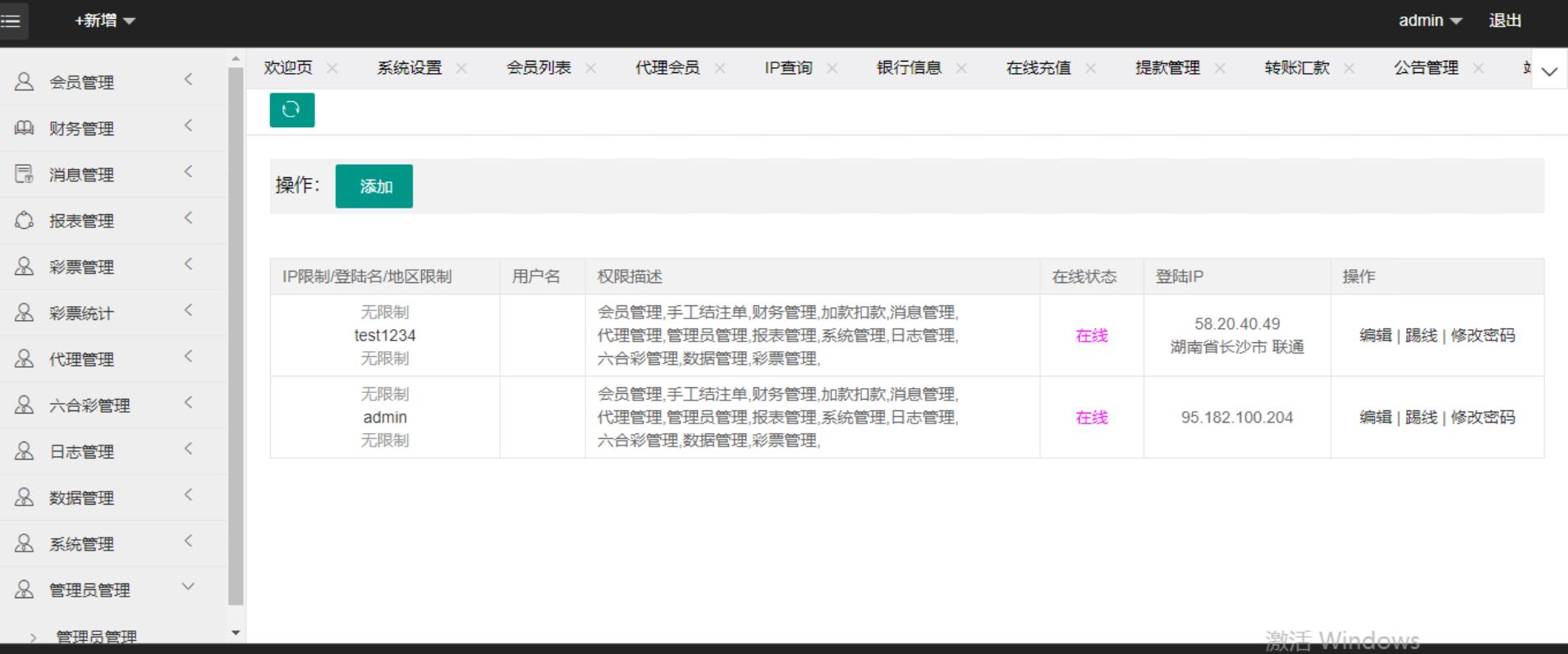Screen dimensions: 1568x654
Task: Expand the 彩票管理 sidebar section
Action: tap(81, 267)
